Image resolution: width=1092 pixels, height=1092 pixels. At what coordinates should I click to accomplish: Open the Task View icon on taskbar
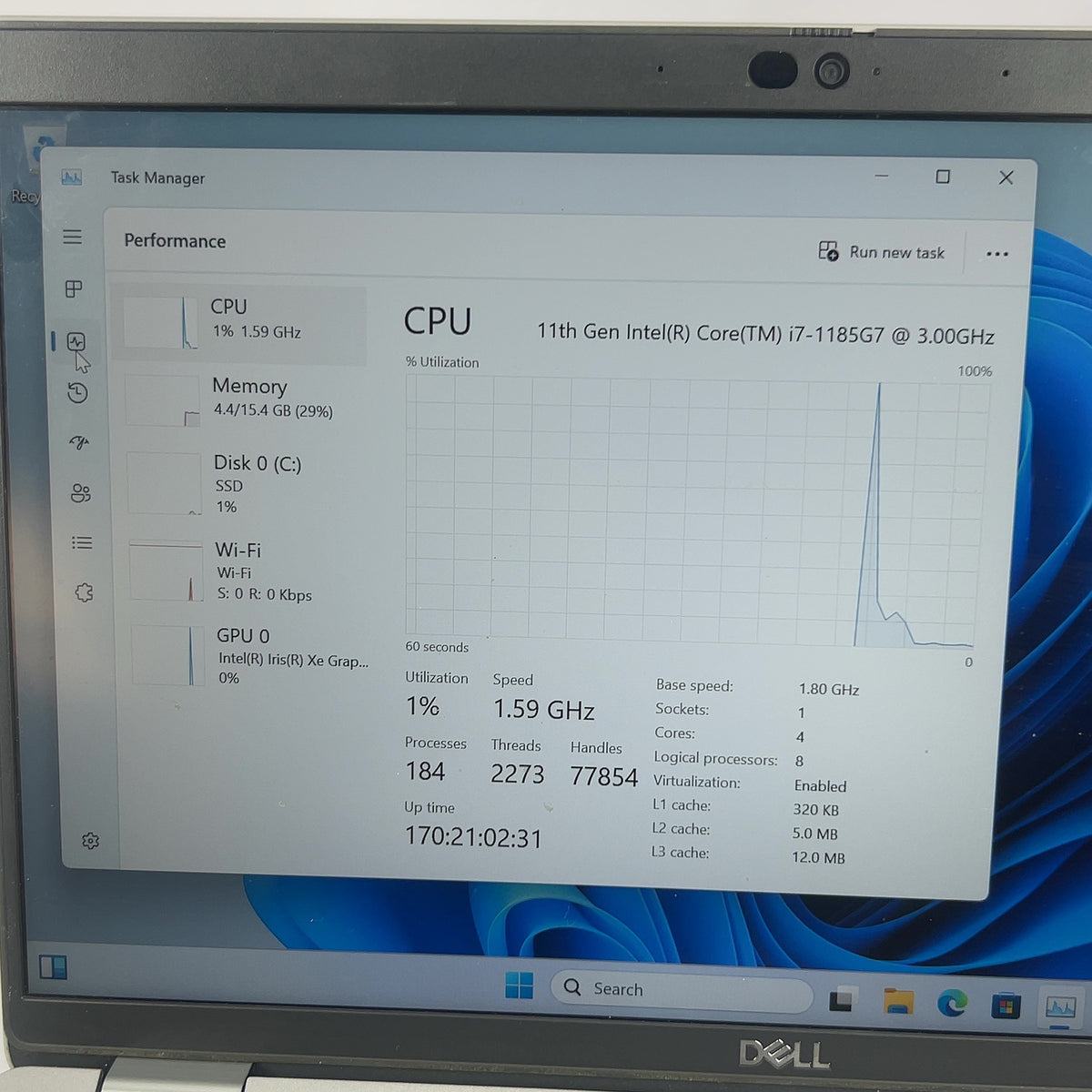coord(844,999)
